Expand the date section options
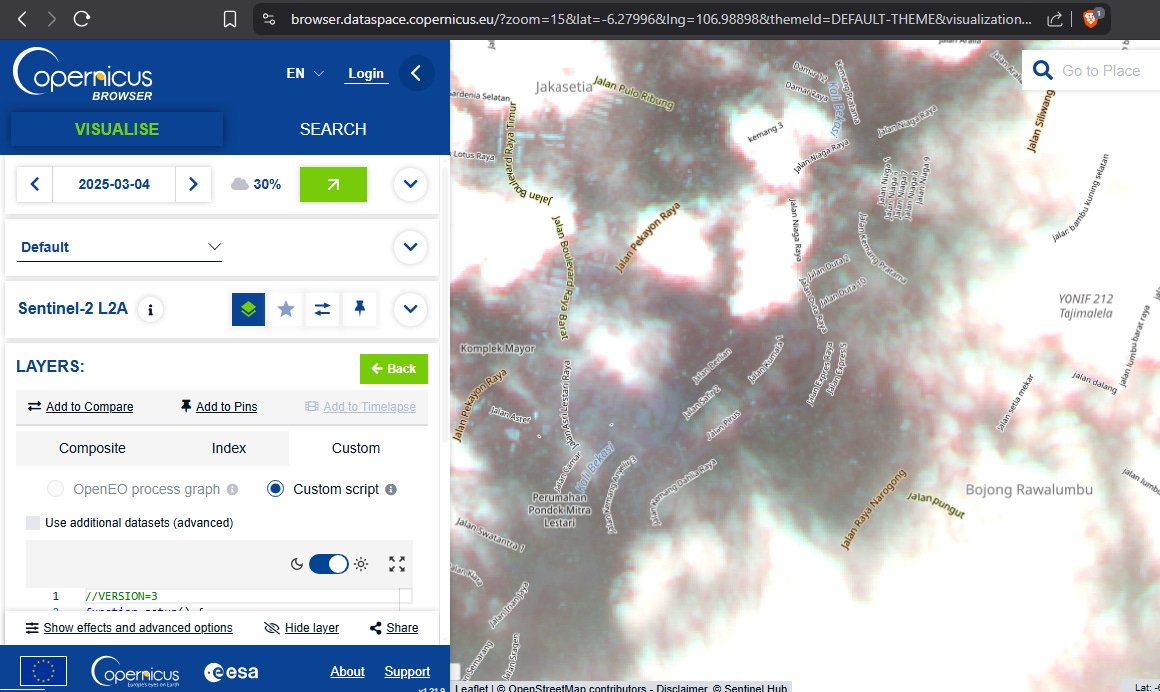Screen dimensions: 1160x692 [x=411, y=184]
